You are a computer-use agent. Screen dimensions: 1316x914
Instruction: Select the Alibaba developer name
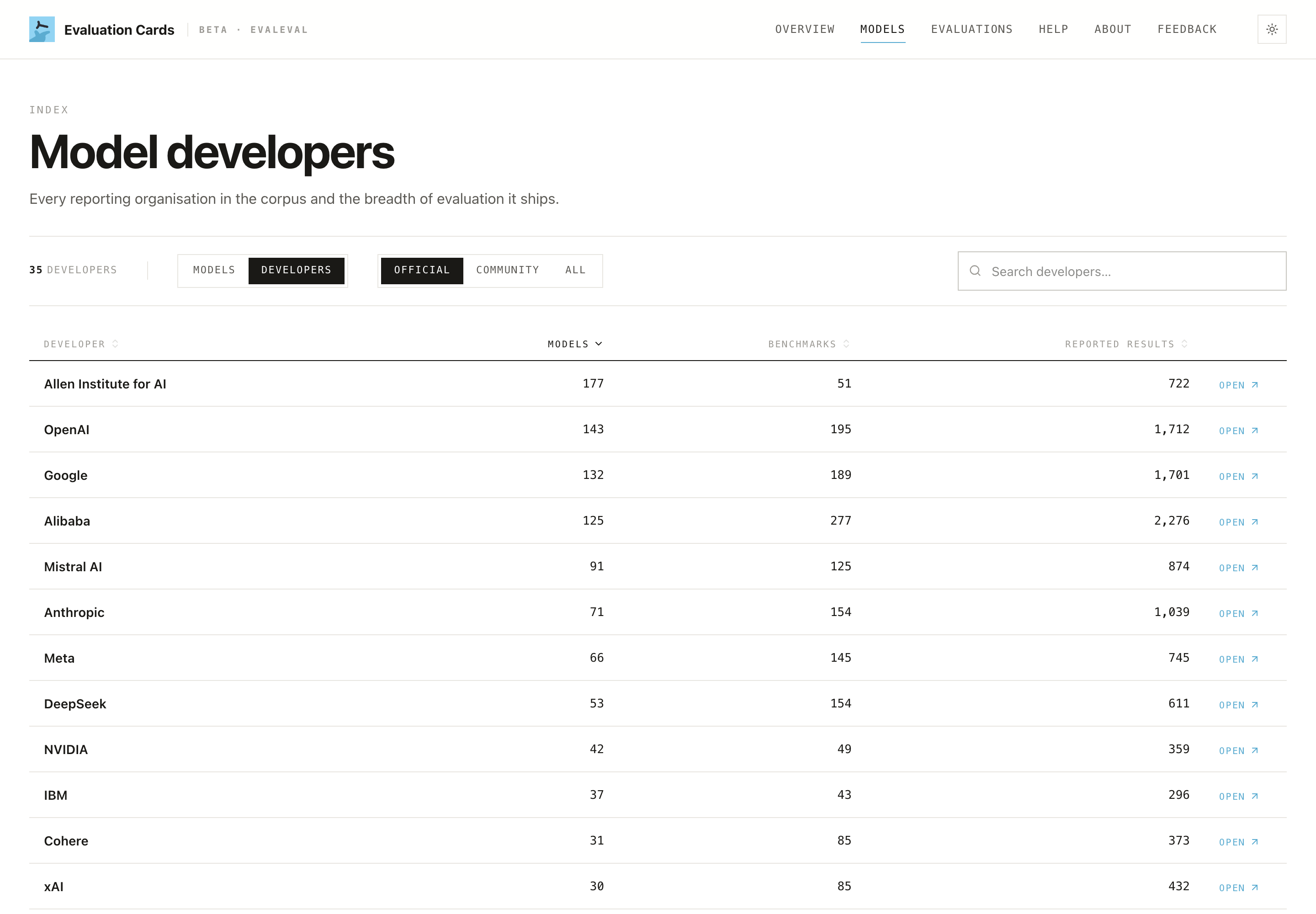click(67, 521)
